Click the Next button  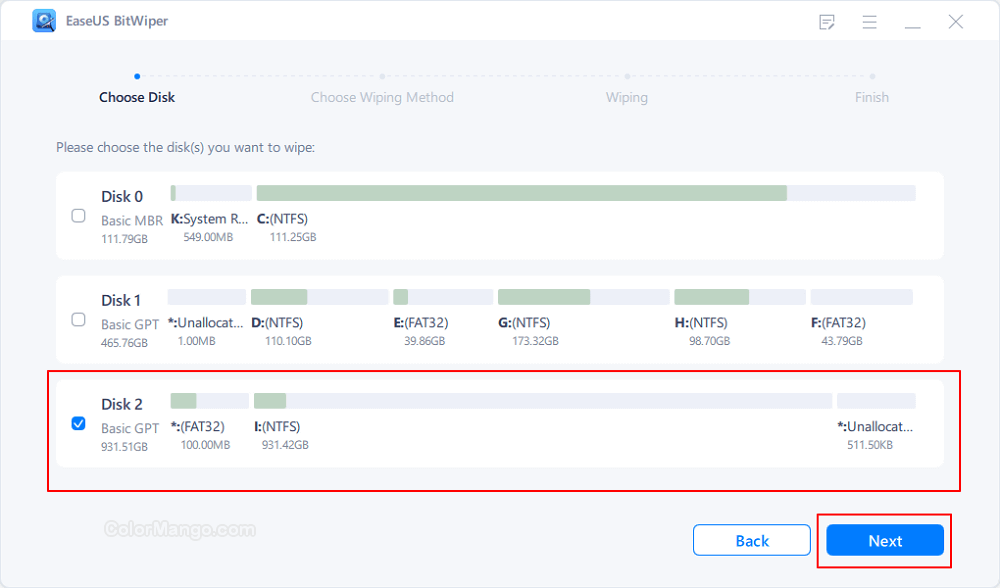tap(885, 541)
